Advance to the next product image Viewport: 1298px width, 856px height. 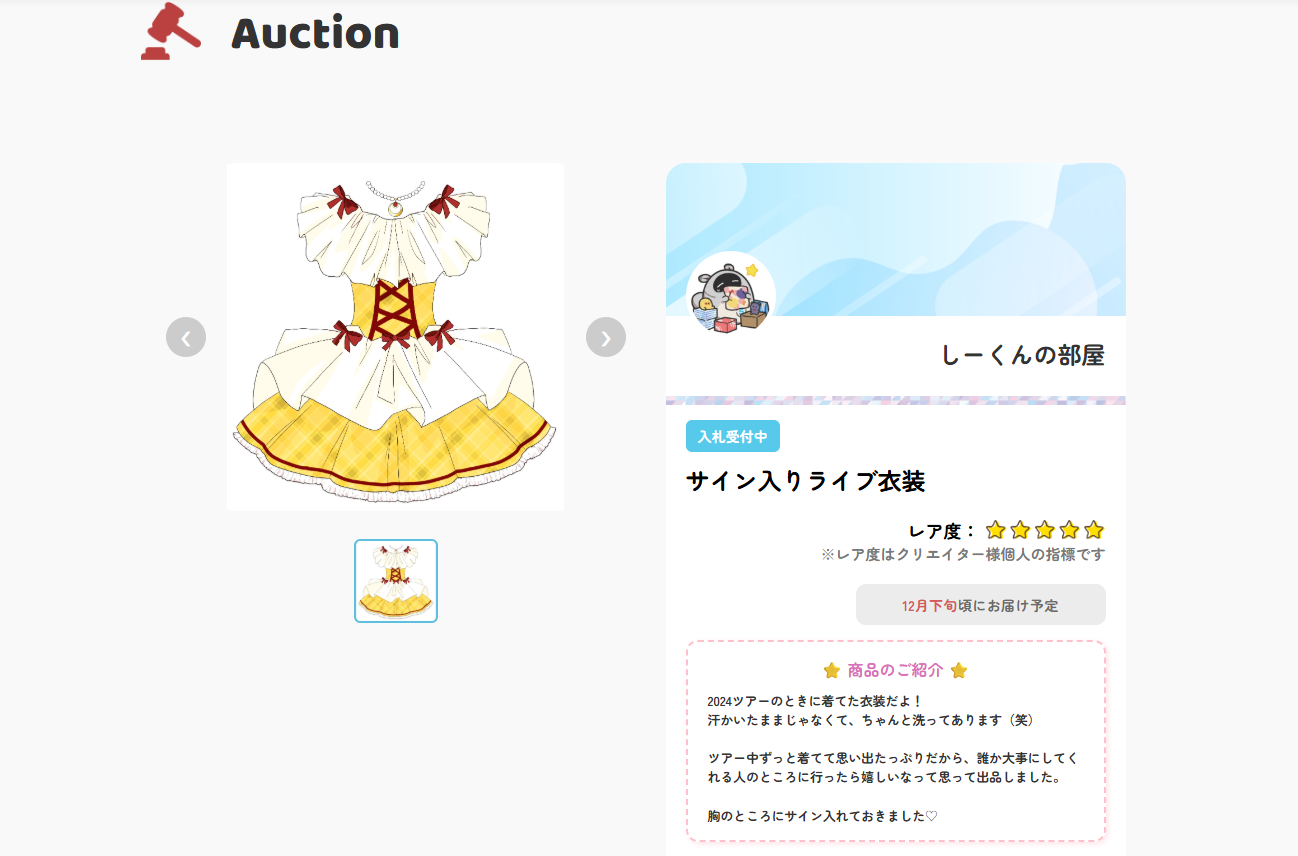click(606, 337)
